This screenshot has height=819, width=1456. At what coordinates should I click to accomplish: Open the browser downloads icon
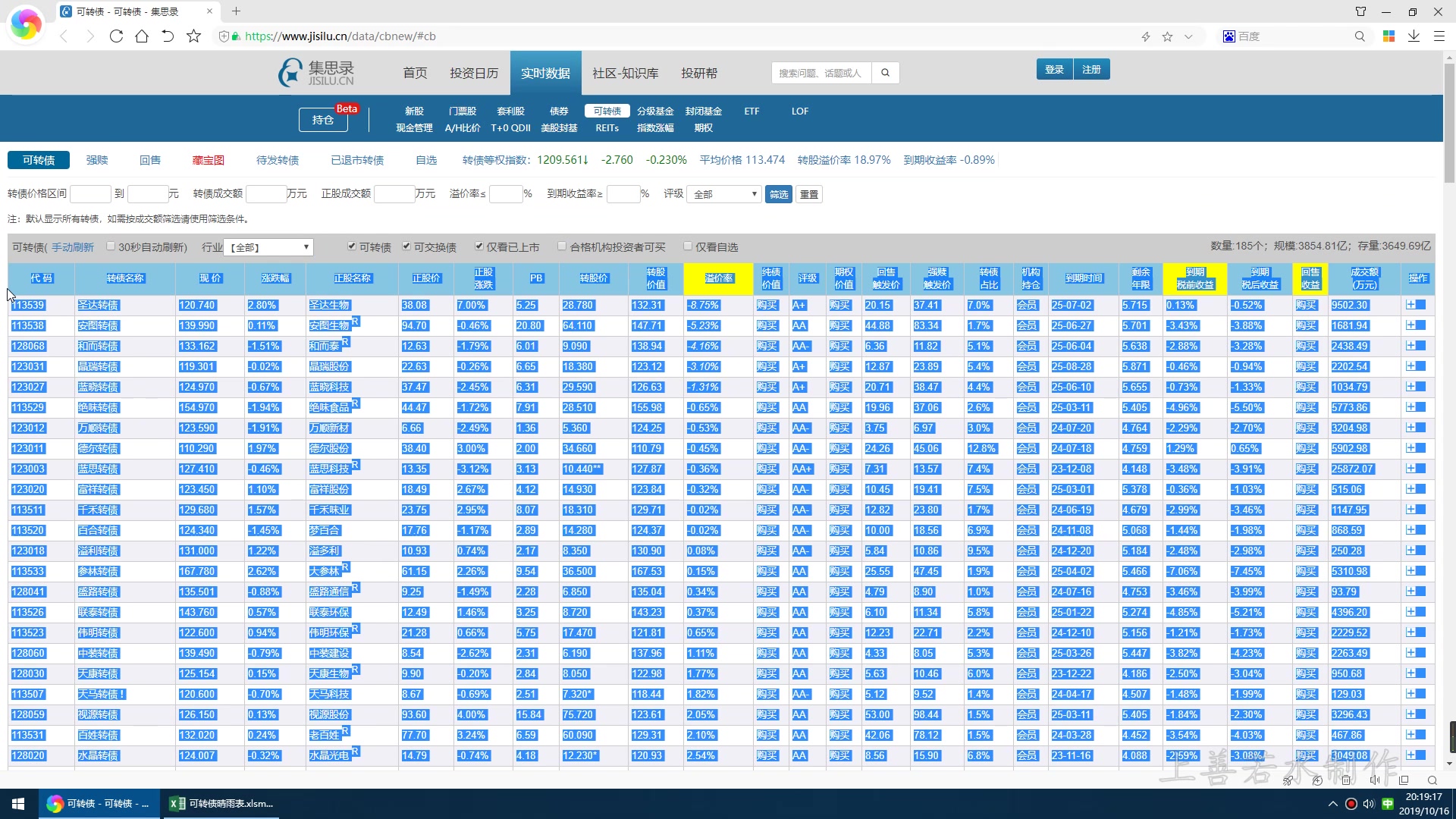1414,36
